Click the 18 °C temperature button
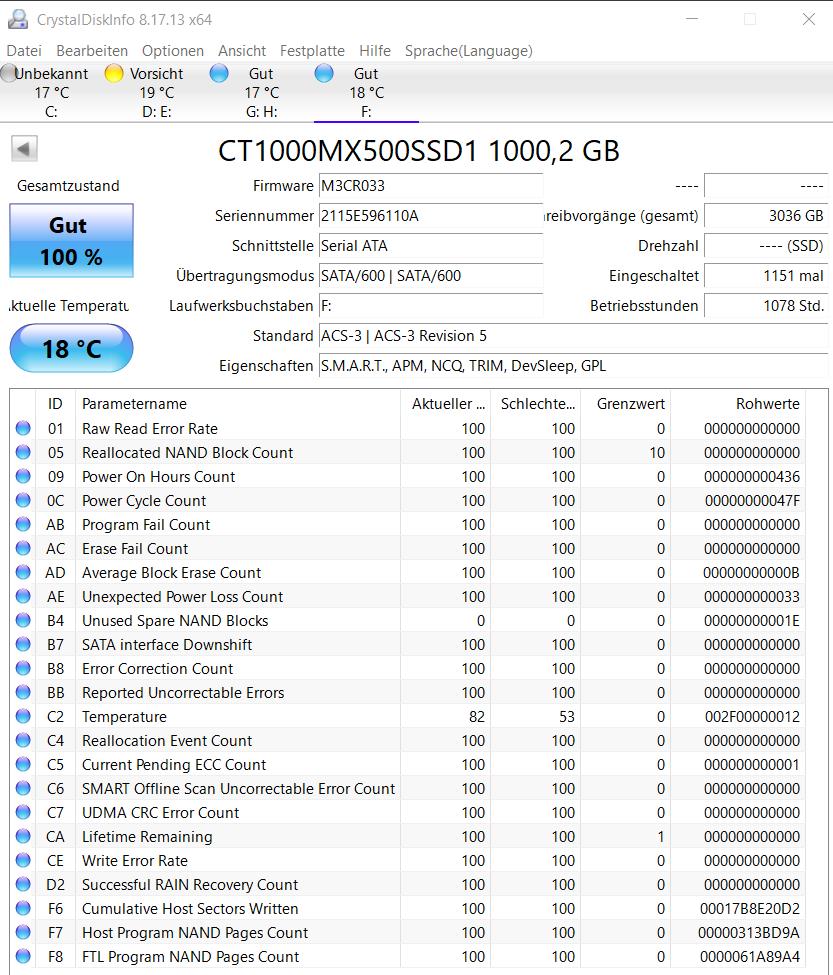This screenshot has height=975, width=833. 71,348
